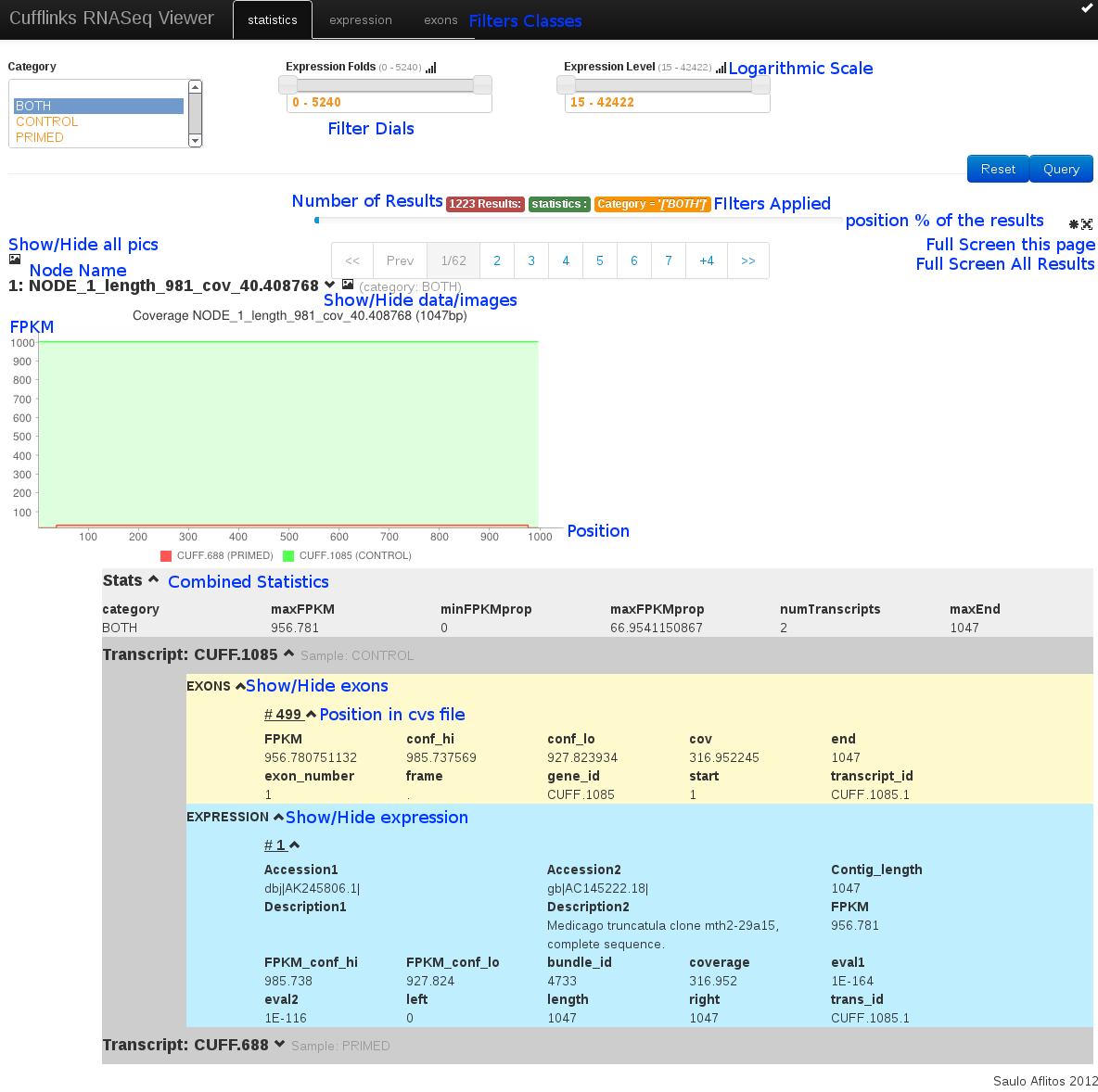Image resolution: width=1098 pixels, height=1092 pixels.
Task: Go to results page 2
Action: (496, 260)
